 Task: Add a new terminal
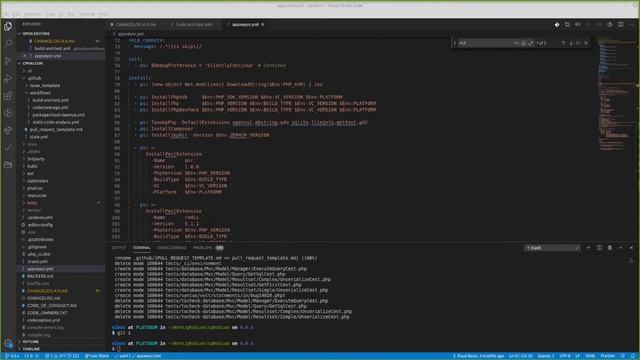(588, 247)
